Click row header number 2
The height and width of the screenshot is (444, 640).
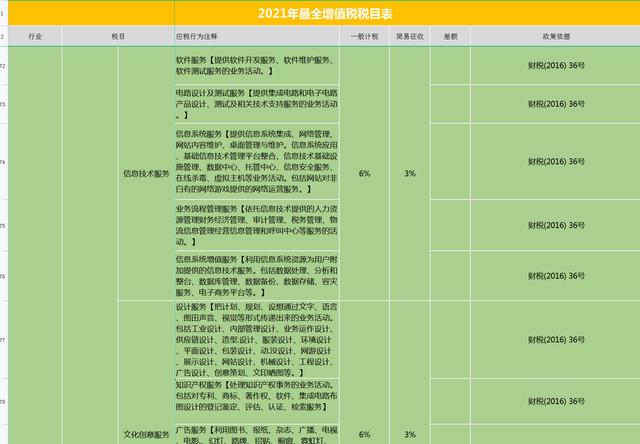(x=3, y=36)
